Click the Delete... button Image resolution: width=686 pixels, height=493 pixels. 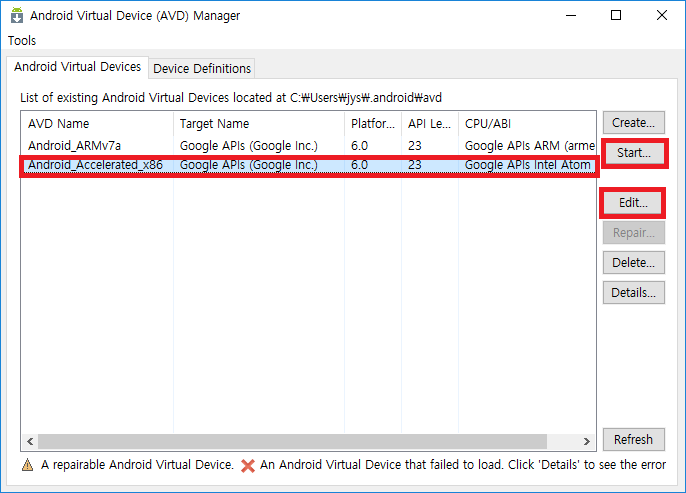coord(634,262)
